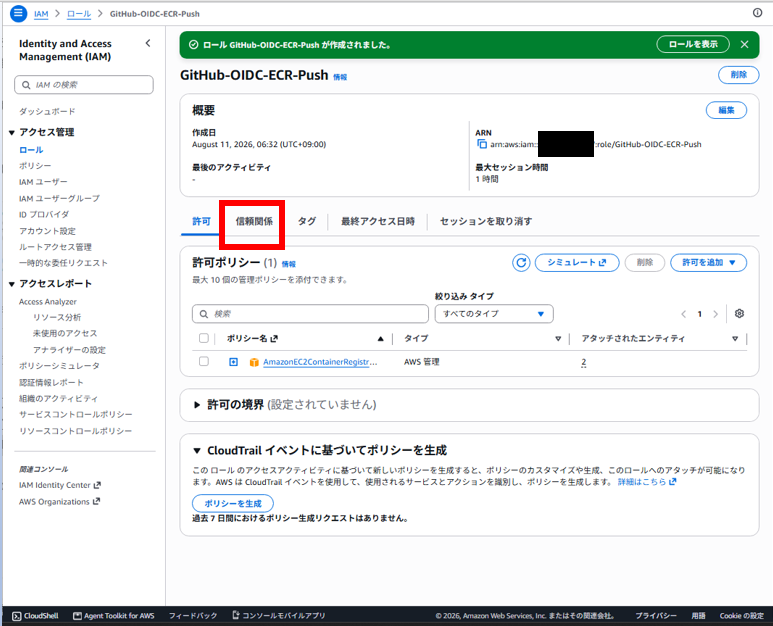Select ロール in the sidebar
The image size is (773, 626).
pos(31,150)
